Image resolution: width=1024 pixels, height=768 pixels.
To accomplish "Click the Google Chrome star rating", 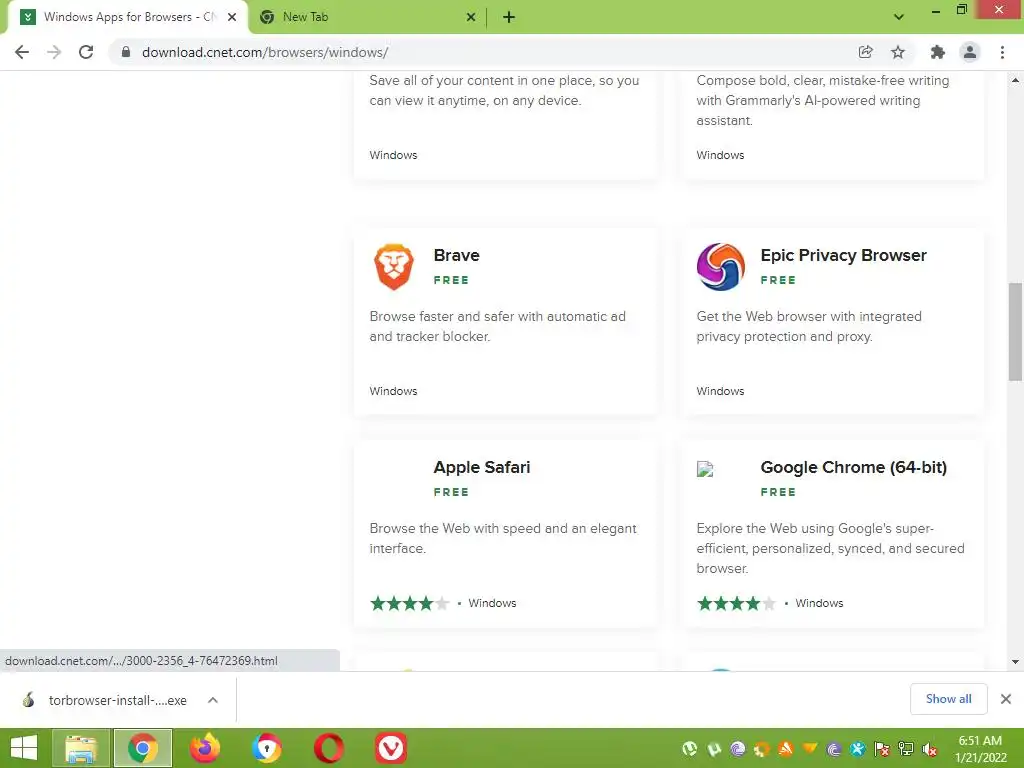I will [737, 603].
